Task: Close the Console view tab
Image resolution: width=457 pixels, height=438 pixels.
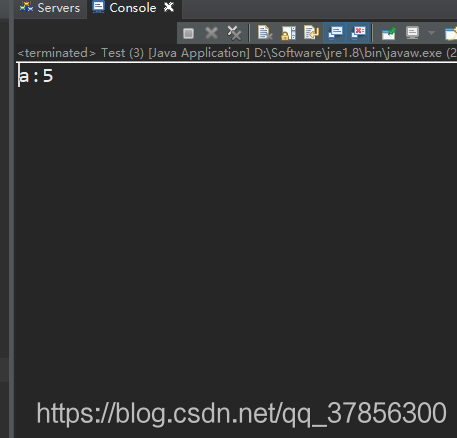Action: point(169,7)
